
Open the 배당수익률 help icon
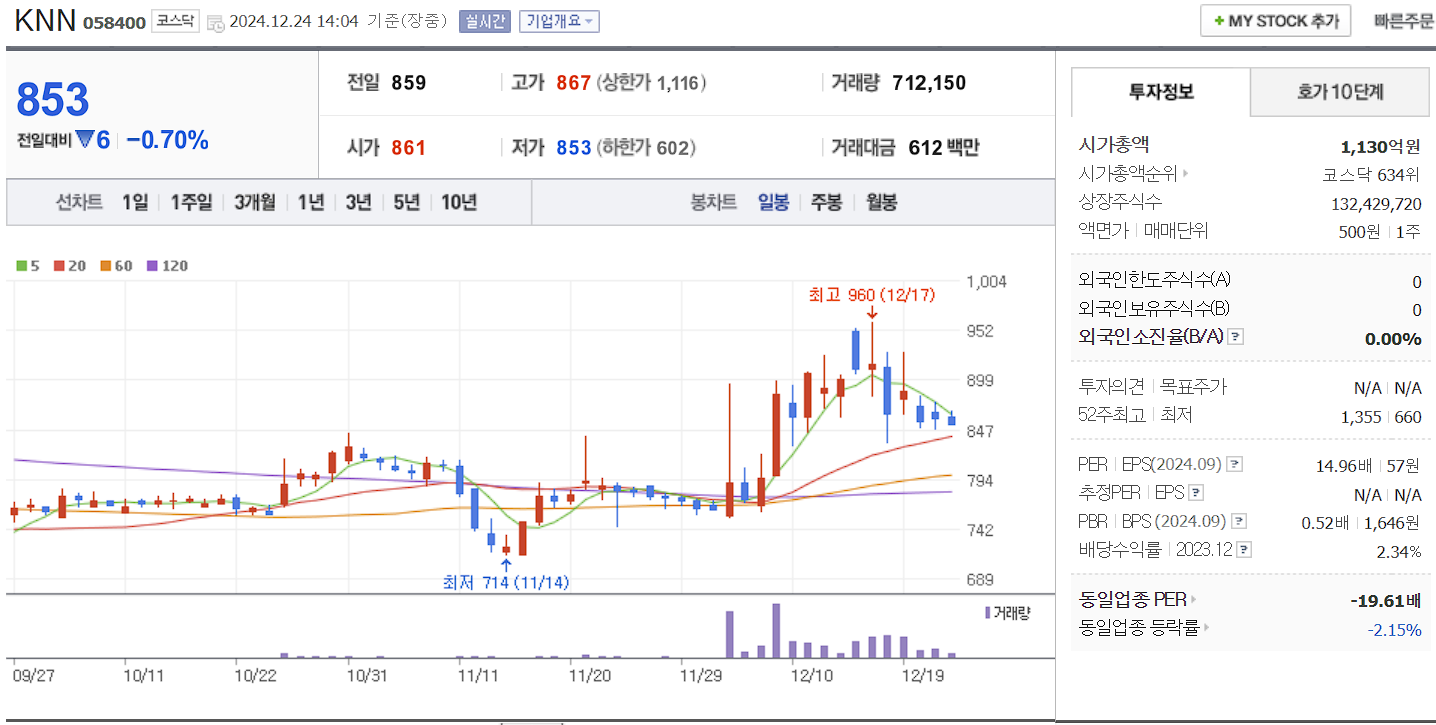(1243, 549)
